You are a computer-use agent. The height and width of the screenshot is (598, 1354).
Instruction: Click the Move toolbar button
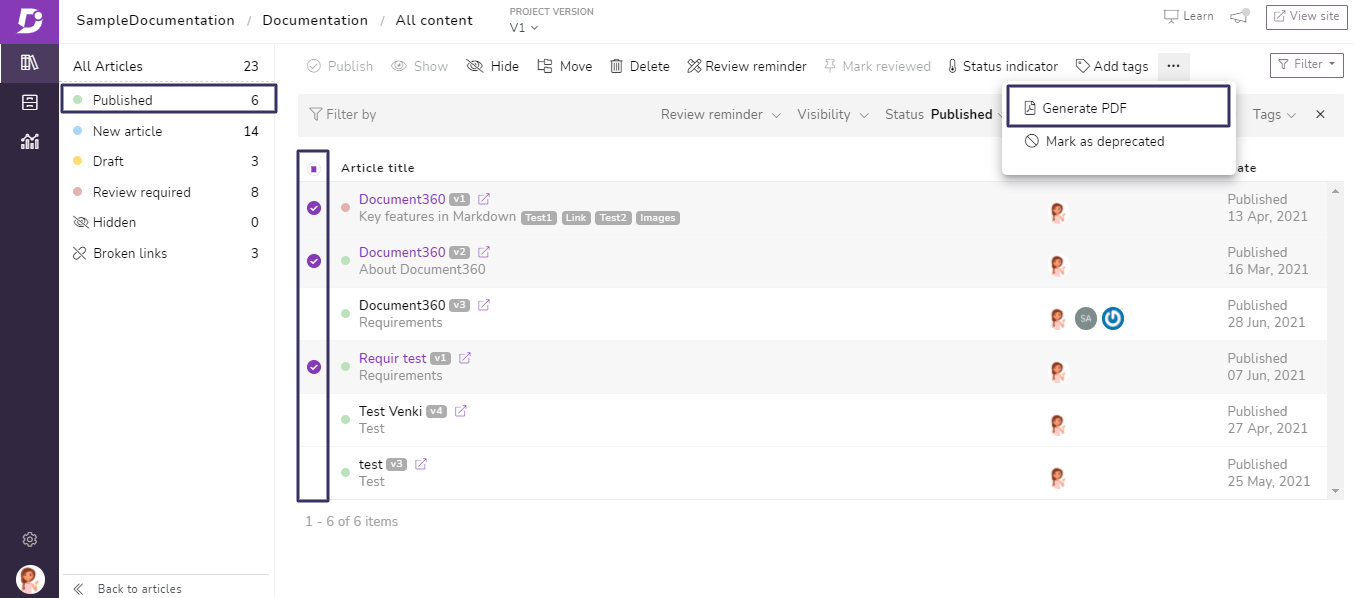point(565,66)
